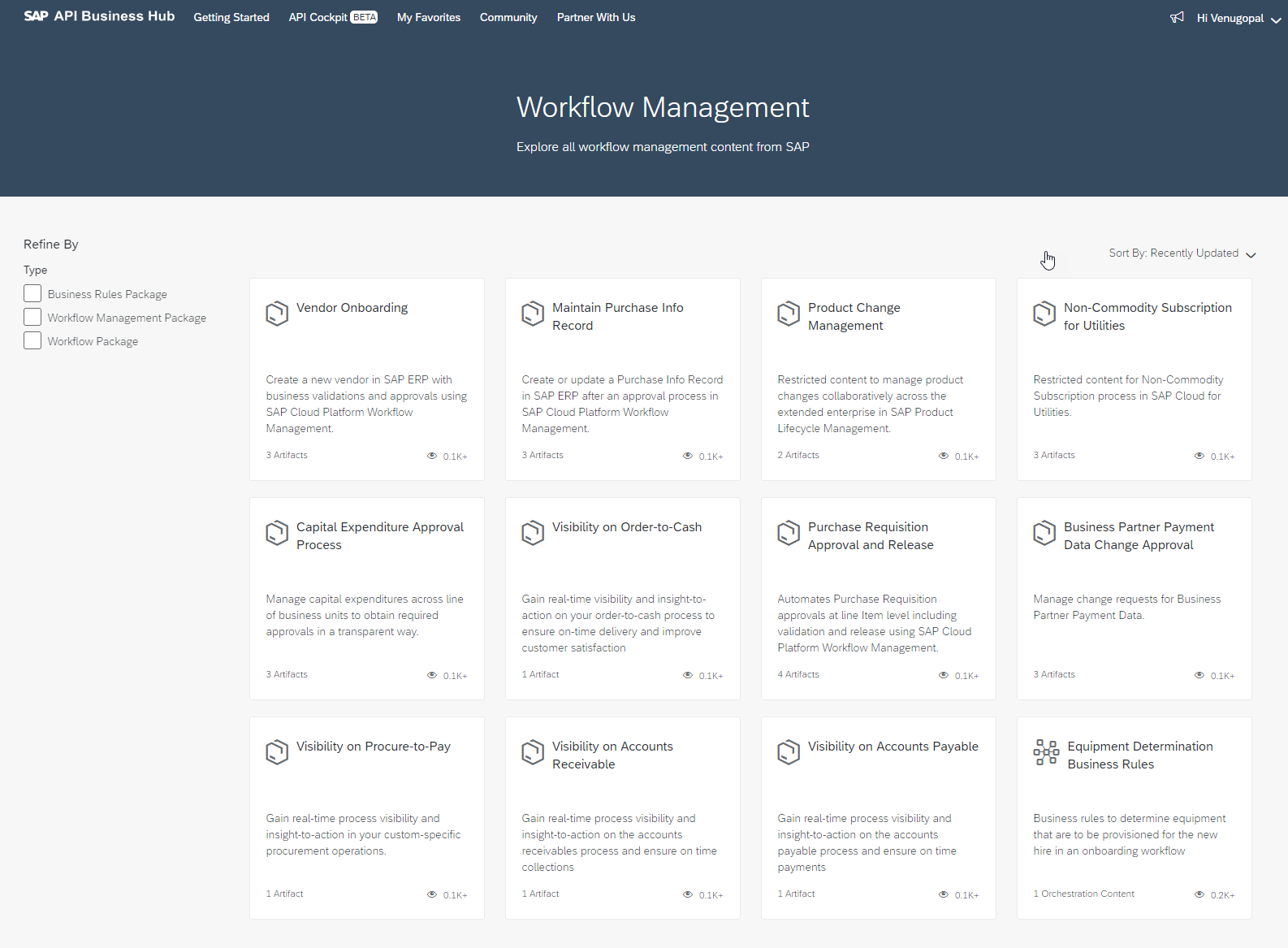The height and width of the screenshot is (948, 1288).
Task: Click the eye icon on Accounts Receivable card
Action: coord(688,894)
